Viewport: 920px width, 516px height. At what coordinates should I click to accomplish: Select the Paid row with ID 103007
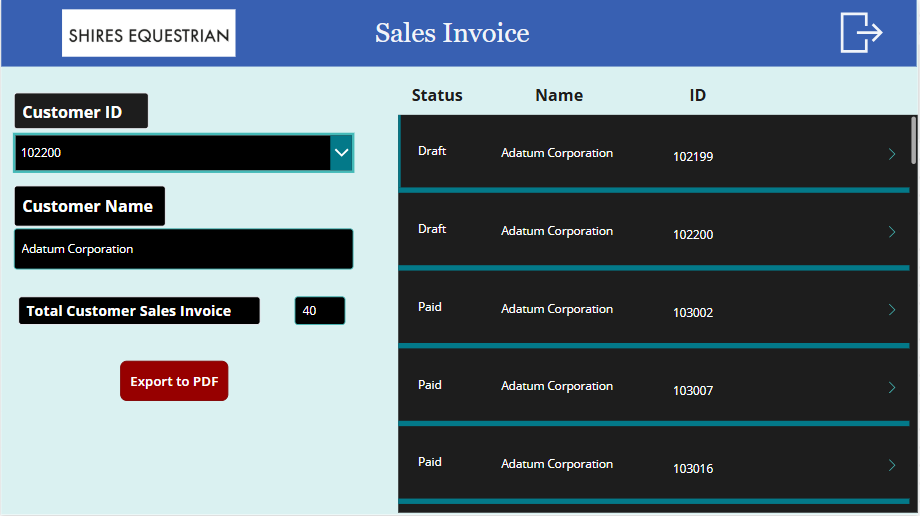654,385
